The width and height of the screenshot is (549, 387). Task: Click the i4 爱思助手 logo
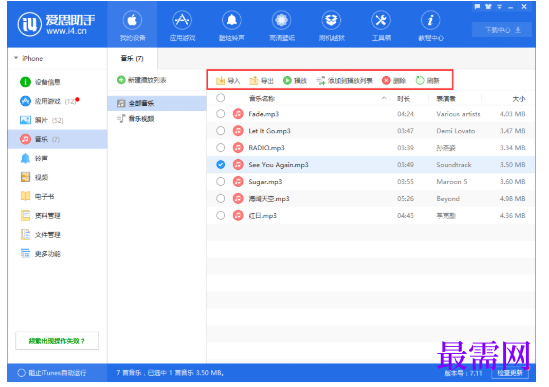[x=56, y=24]
